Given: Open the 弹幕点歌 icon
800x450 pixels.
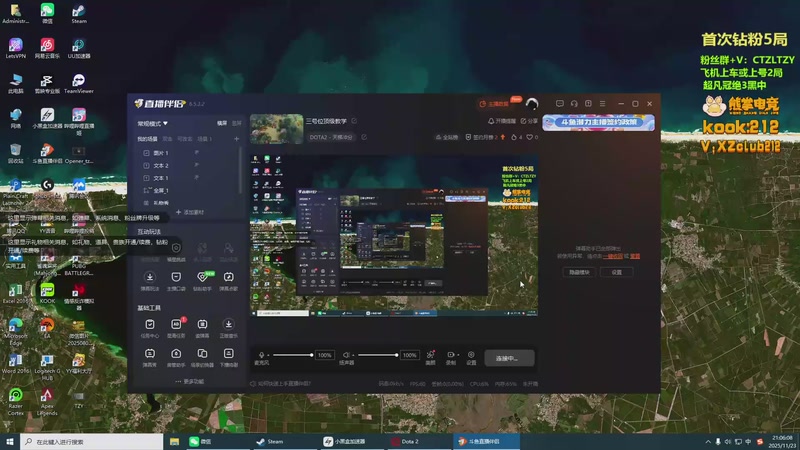Looking at the screenshot, I should coord(229,277).
